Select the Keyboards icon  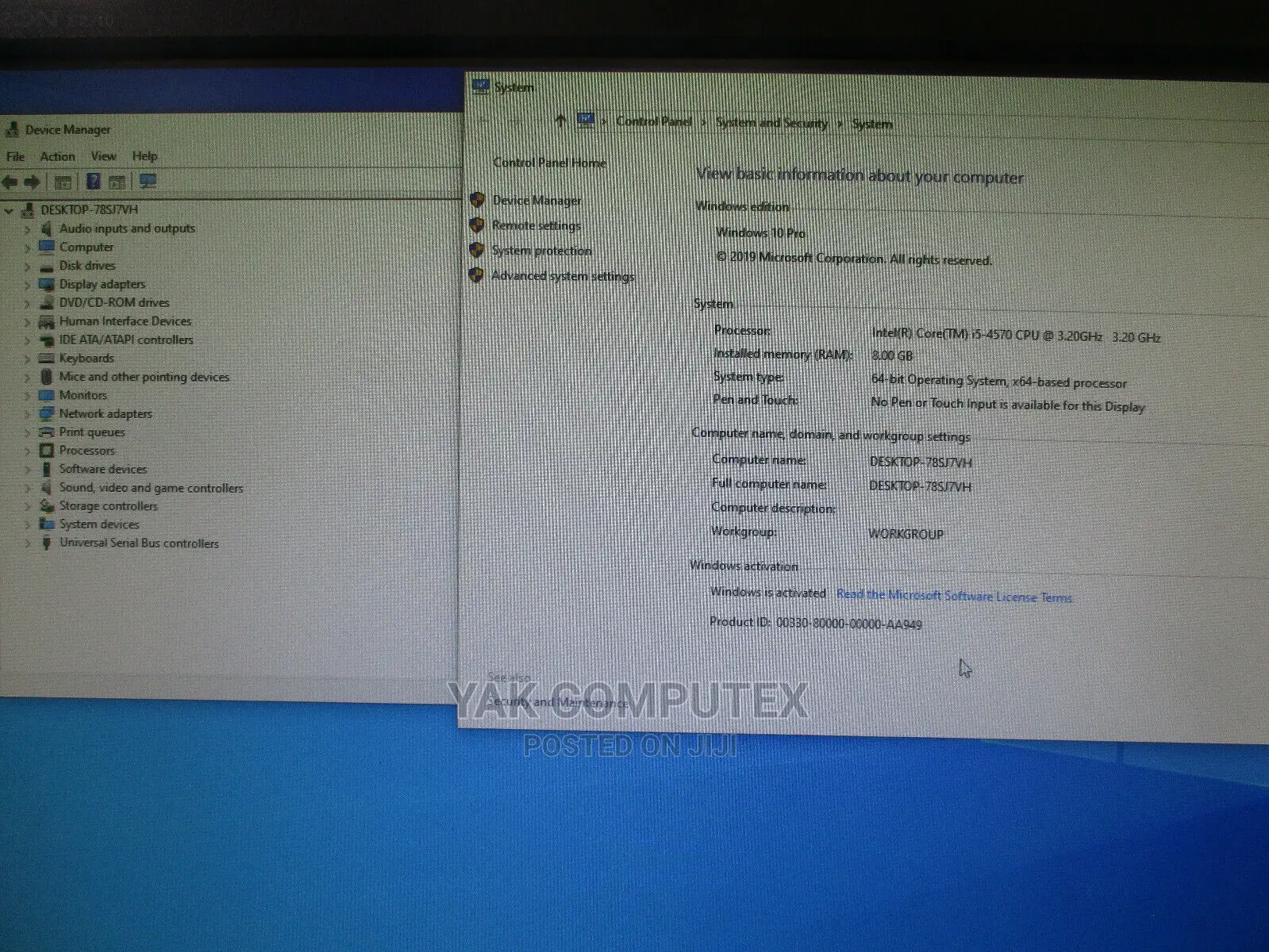pos(46,358)
